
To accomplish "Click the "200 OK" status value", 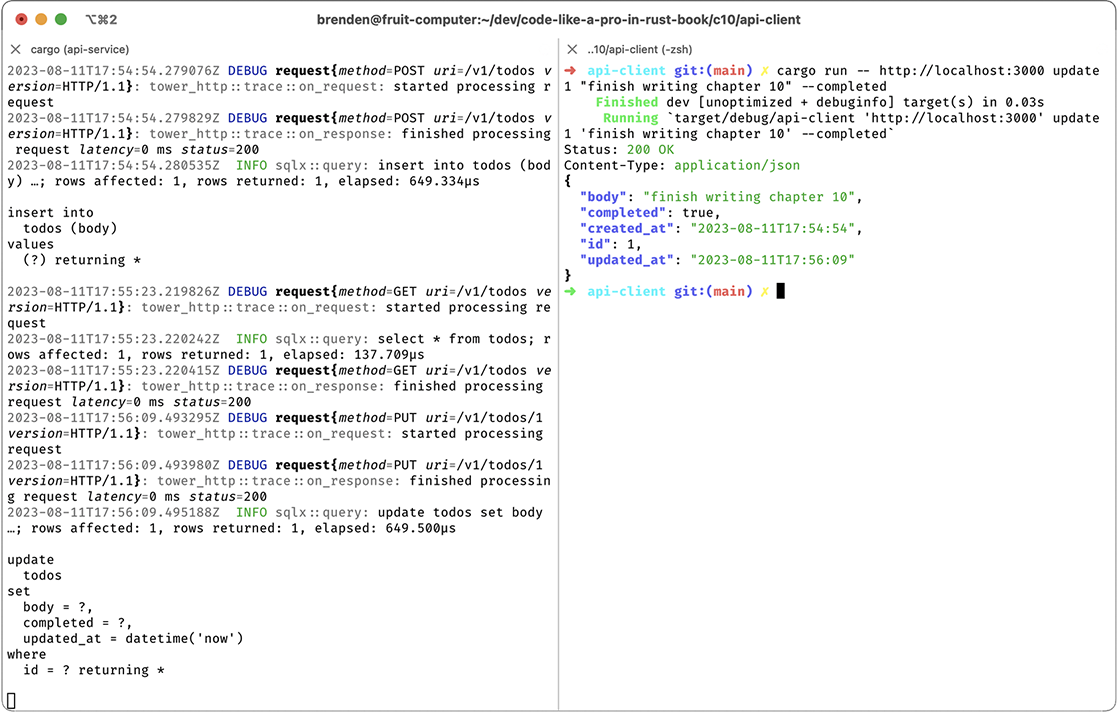I will (650, 150).
